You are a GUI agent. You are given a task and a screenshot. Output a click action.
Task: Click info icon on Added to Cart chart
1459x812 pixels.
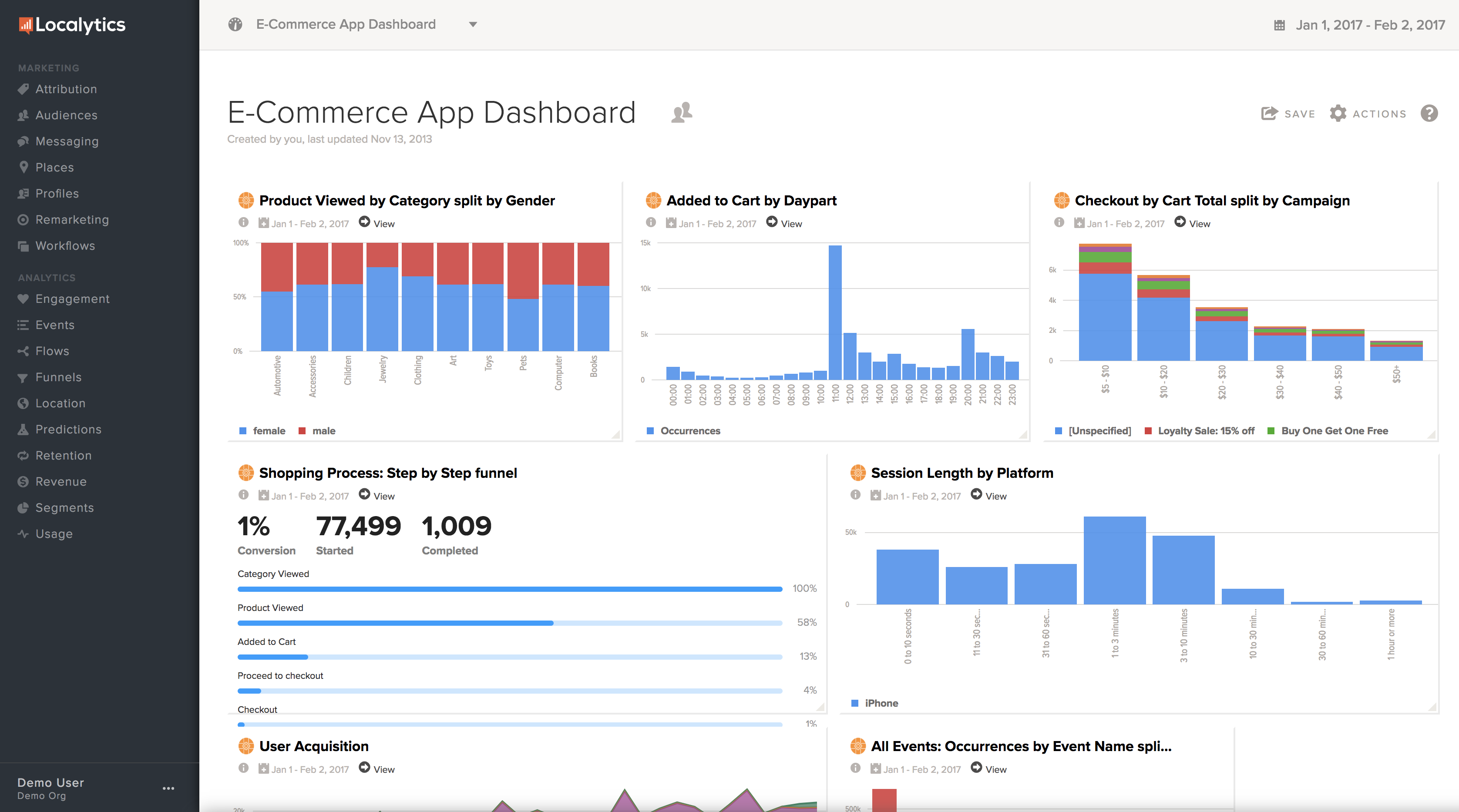click(x=651, y=222)
